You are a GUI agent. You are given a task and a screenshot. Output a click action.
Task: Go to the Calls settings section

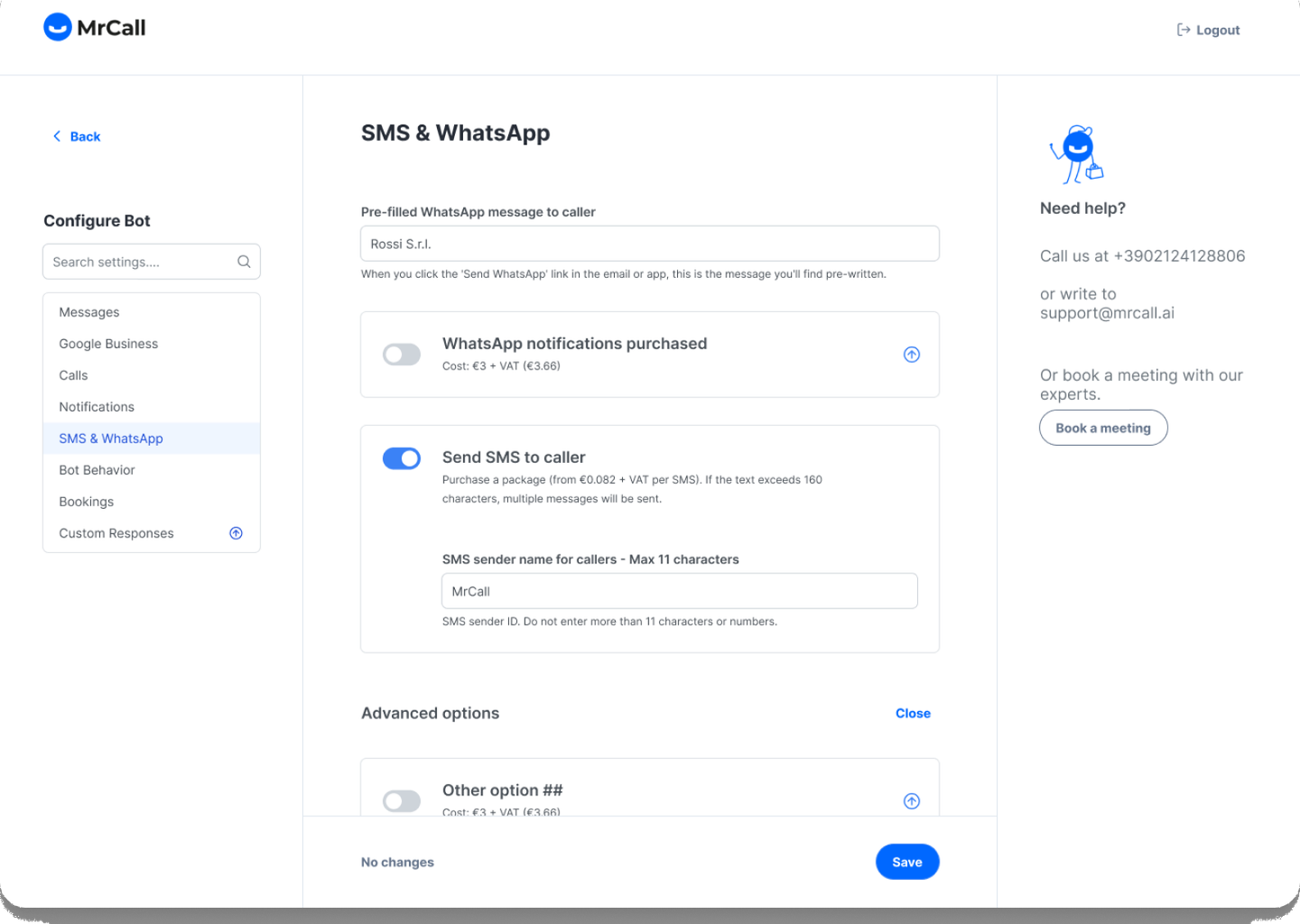tap(152, 375)
